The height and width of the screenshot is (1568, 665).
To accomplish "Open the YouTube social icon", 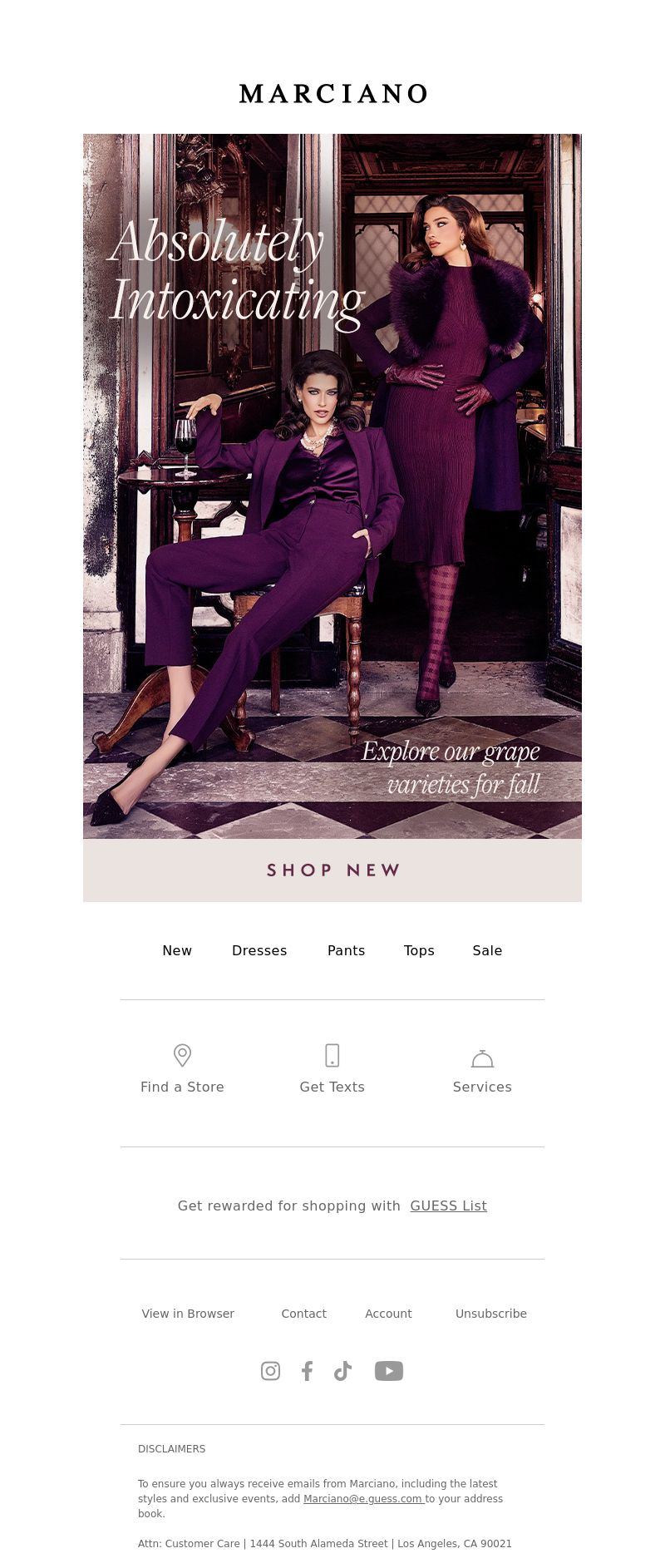I will point(389,1371).
